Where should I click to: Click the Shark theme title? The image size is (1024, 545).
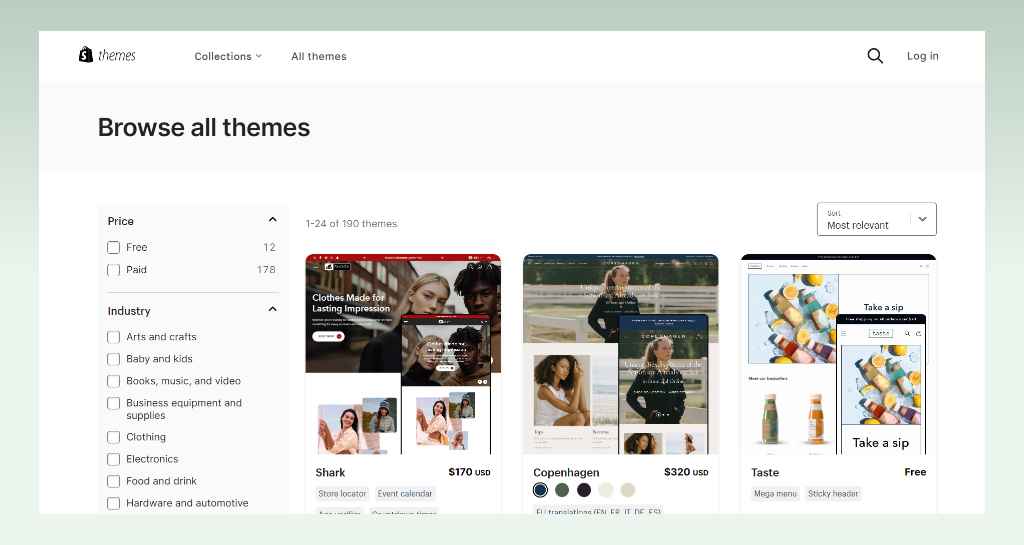pos(330,473)
